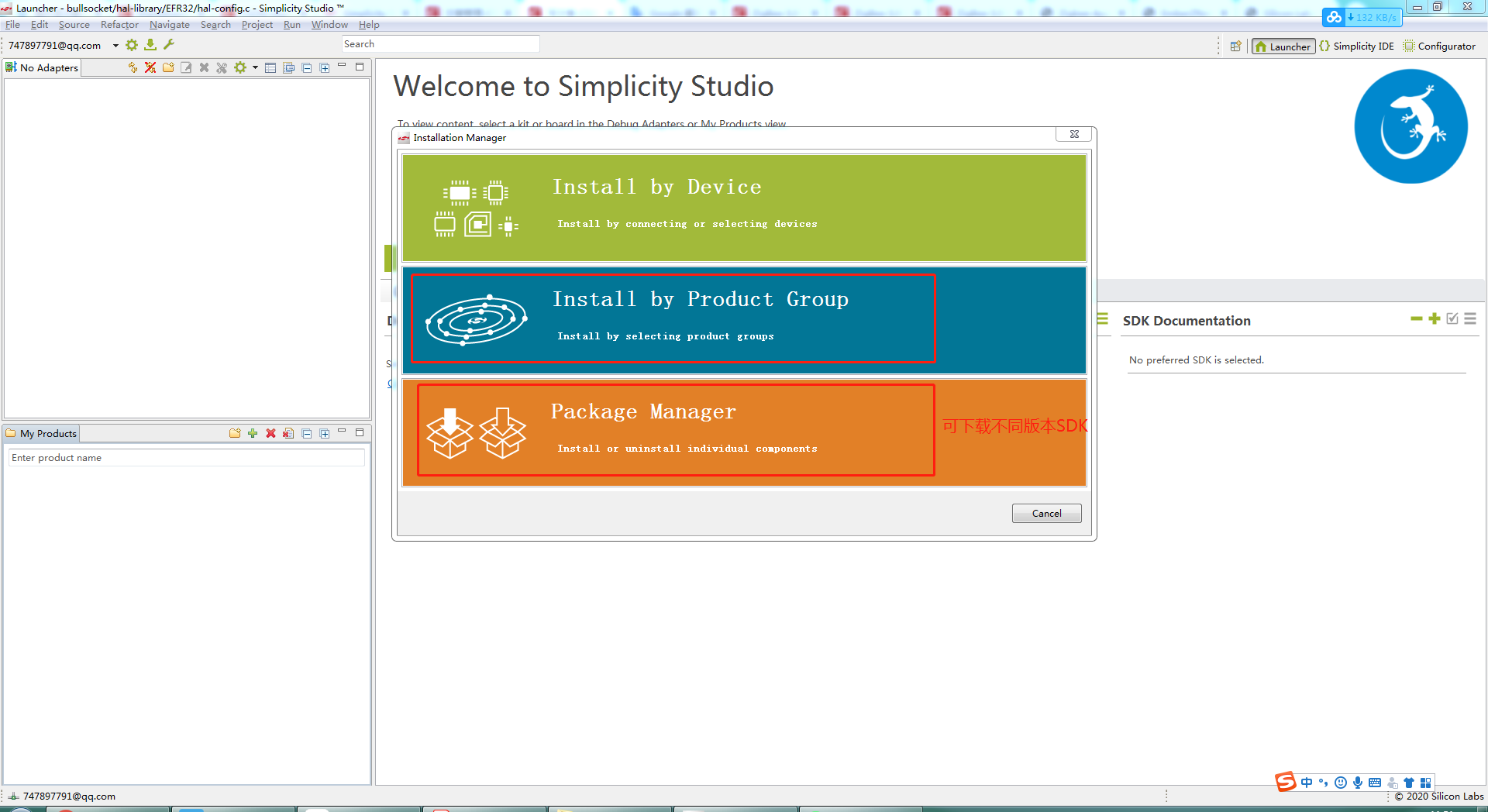Toggle Chinese input mode 中 indicator
Screen dimensions: 1488x812
[1307, 783]
